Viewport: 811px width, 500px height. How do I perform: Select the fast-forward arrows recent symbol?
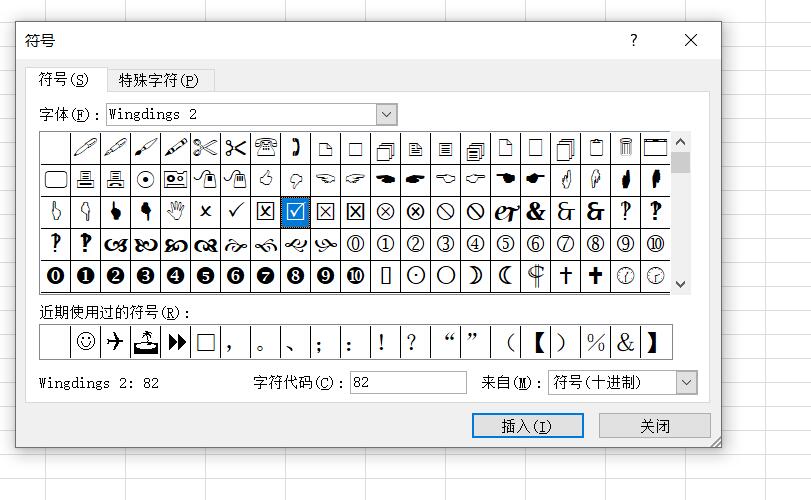pyautogui.click(x=177, y=342)
